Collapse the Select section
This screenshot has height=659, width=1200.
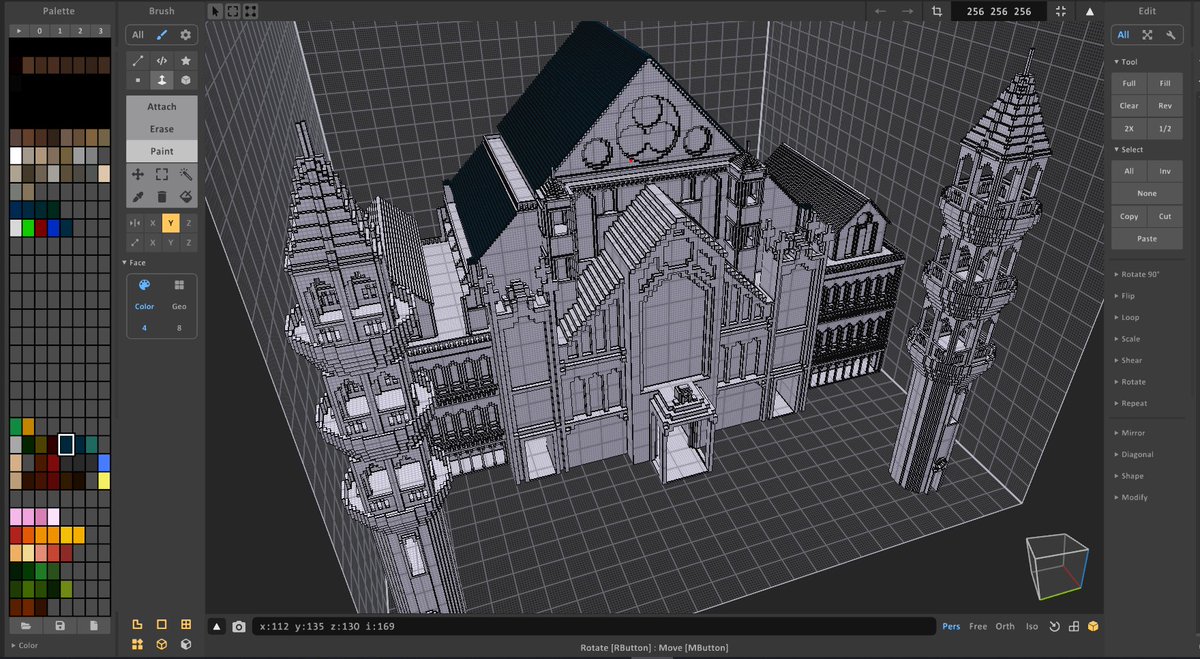(1129, 150)
